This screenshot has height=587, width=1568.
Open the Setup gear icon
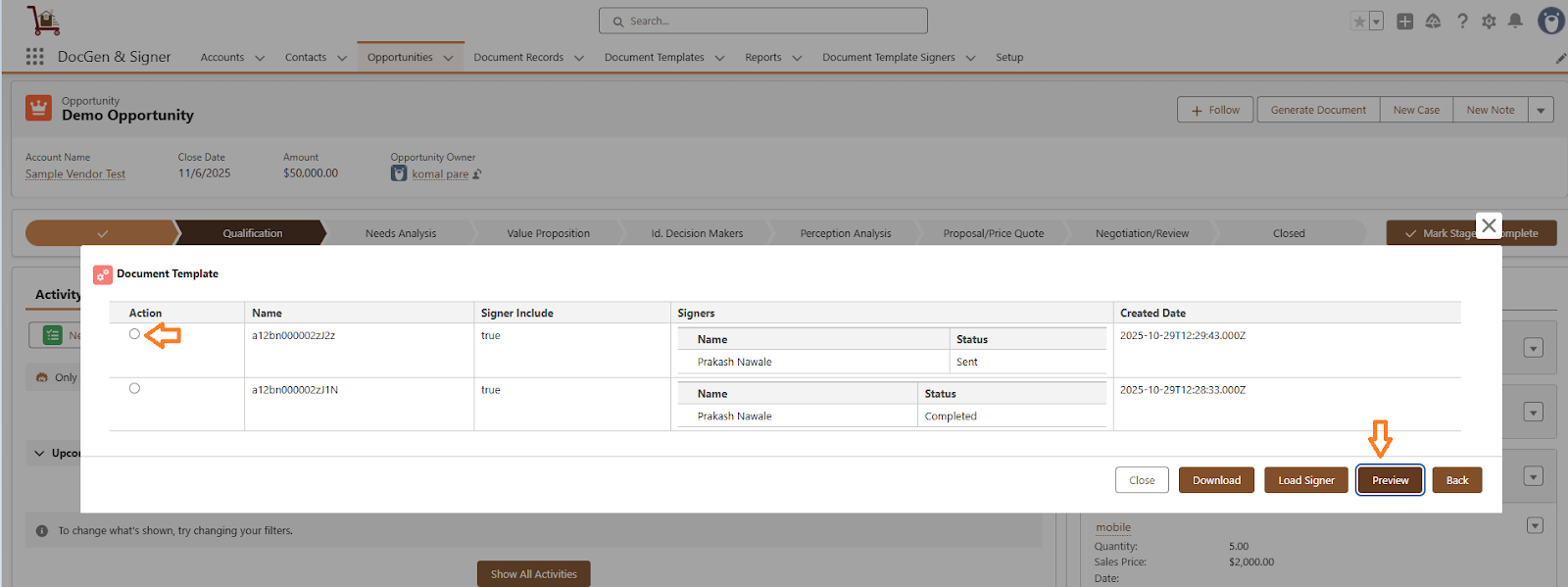[1489, 21]
